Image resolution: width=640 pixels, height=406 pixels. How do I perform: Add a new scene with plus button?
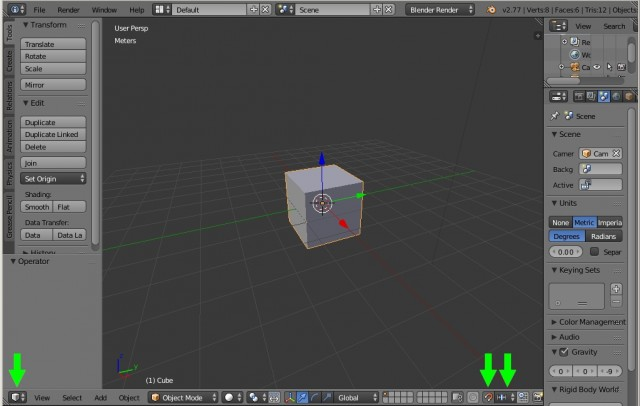click(x=377, y=9)
